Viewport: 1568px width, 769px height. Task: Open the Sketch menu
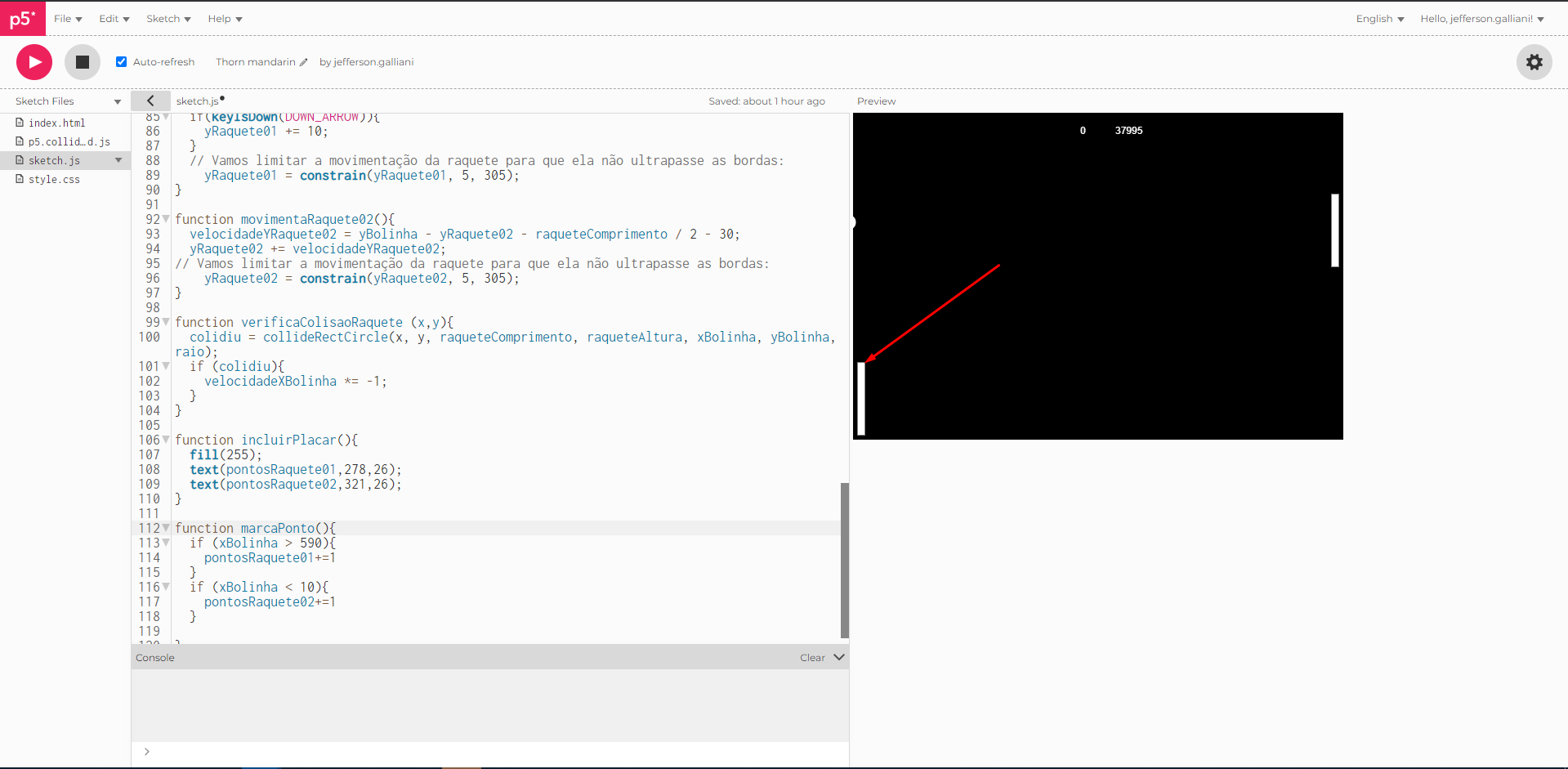pyautogui.click(x=168, y=19)
